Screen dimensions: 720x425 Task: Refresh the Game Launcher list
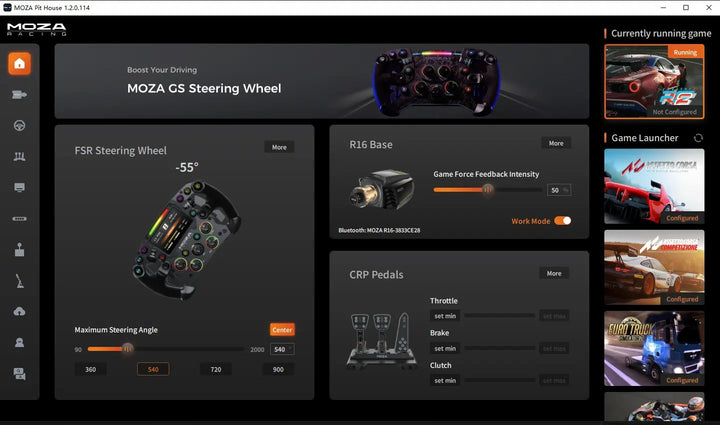coord(698,138)
